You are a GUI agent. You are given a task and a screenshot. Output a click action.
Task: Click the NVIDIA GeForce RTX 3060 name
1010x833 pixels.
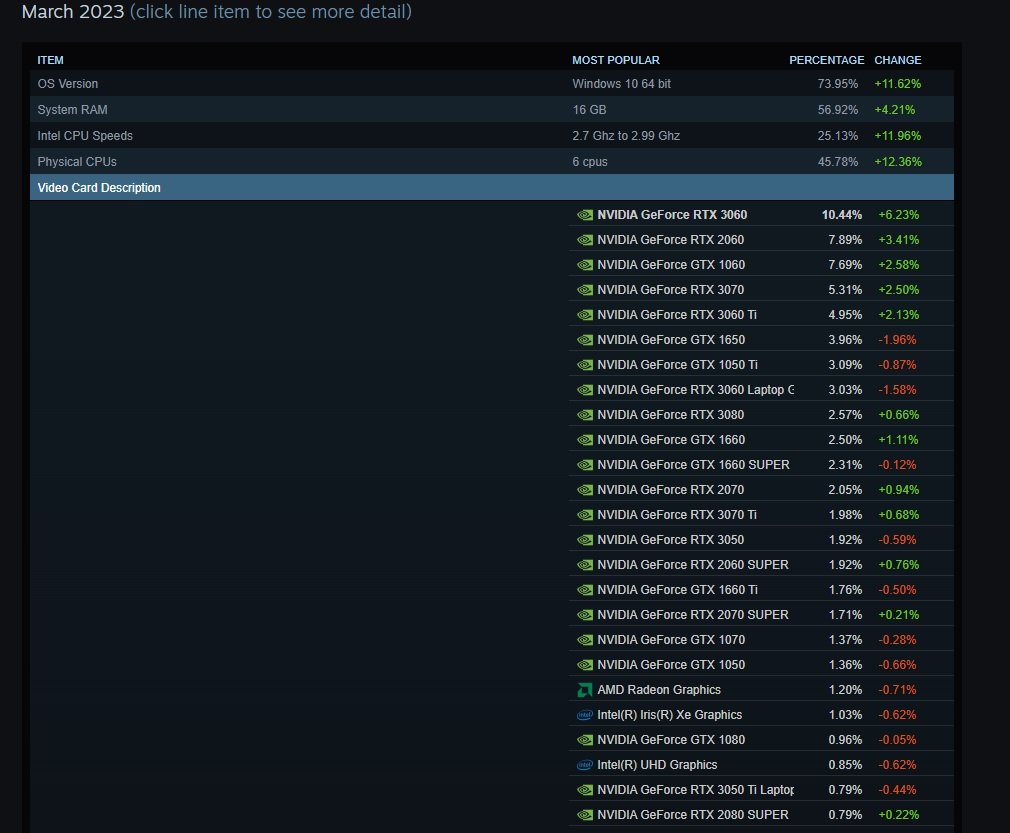(672, 215)
